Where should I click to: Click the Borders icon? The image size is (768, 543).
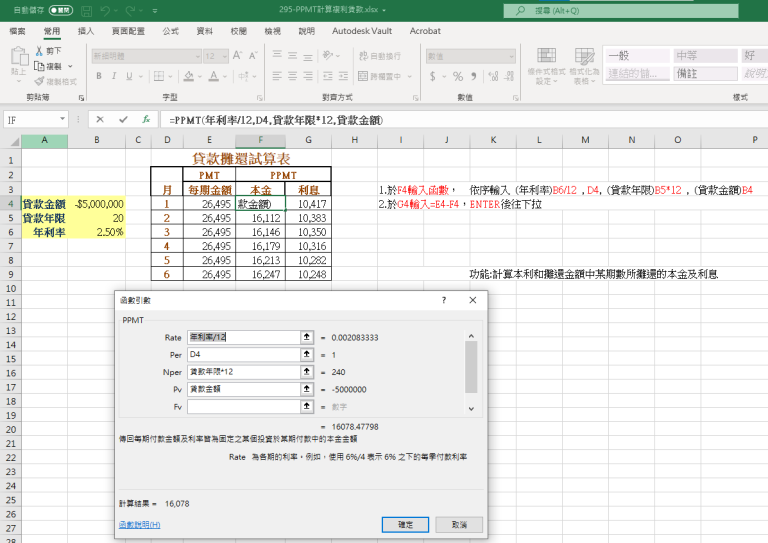click(x=159, y=76)
